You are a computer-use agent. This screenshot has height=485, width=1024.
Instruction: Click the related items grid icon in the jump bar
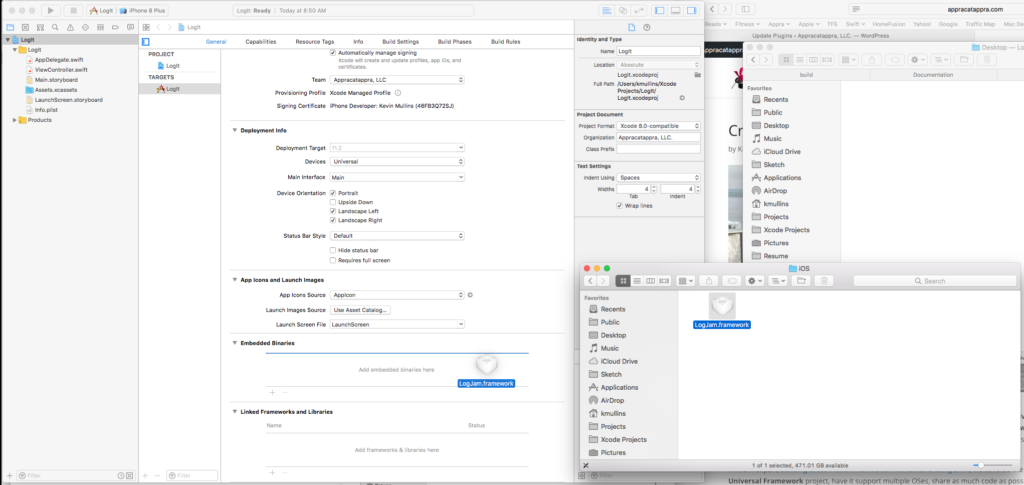pyautogui.click(x=146, y=27)
